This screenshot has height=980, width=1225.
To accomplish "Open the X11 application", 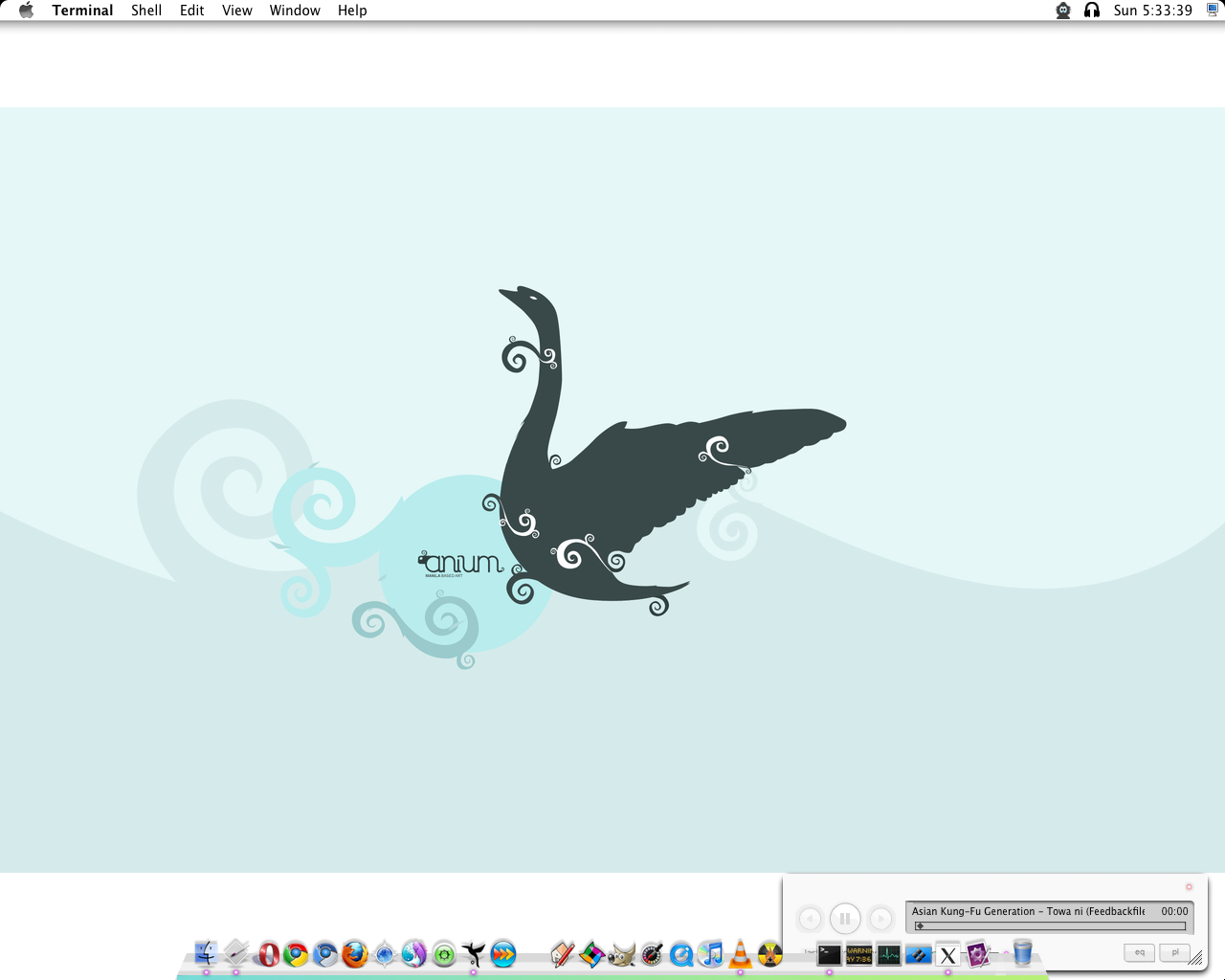I will (948, 954).
